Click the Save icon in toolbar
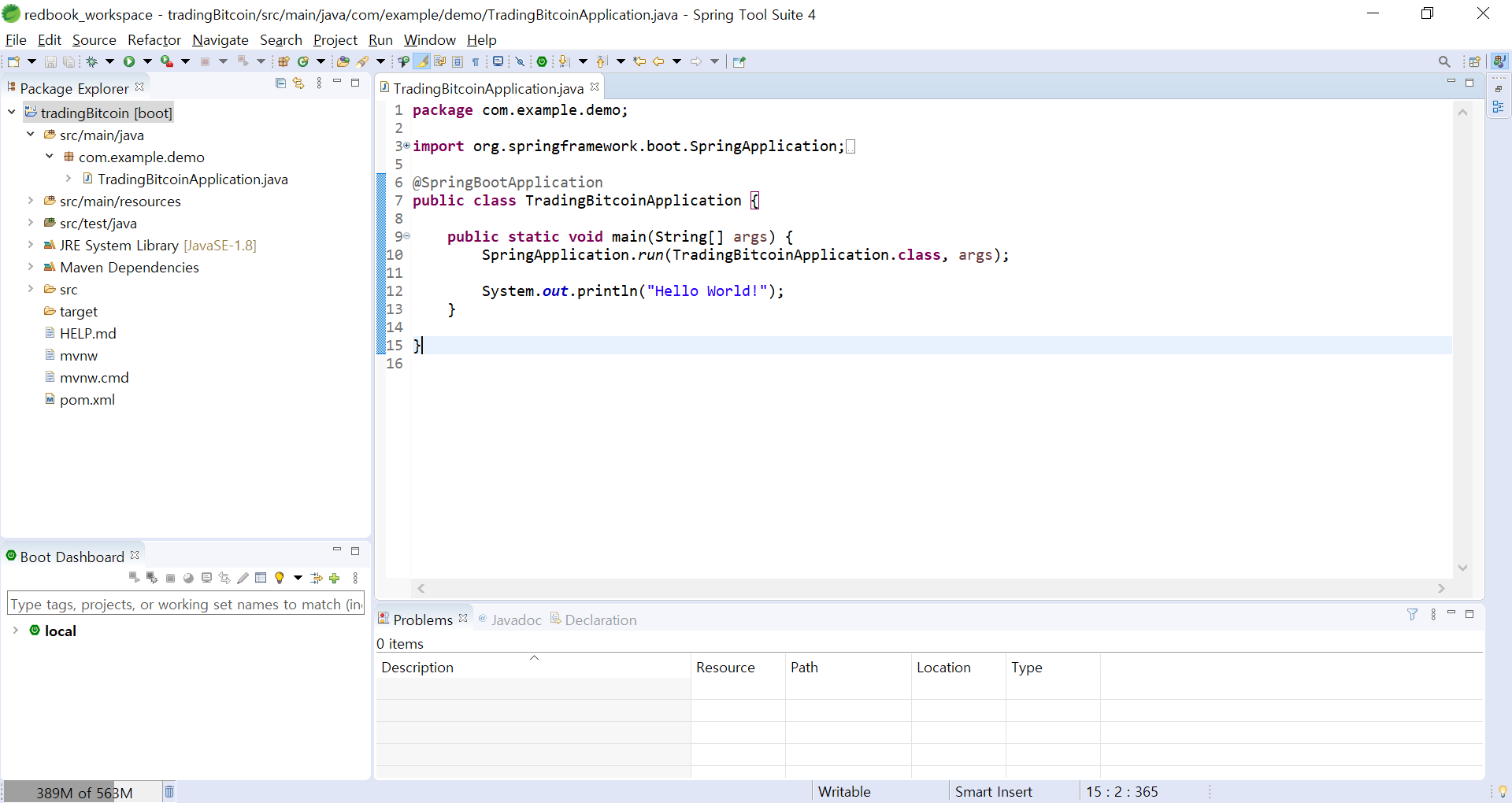The height and width of the screenshot is (803, 1512). pos(50,61)
